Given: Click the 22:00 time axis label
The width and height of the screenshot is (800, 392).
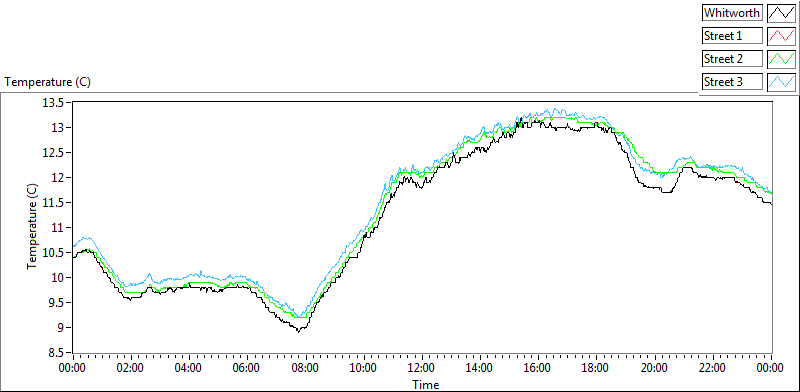Looking at the screenshot, I should click(713, 368).
